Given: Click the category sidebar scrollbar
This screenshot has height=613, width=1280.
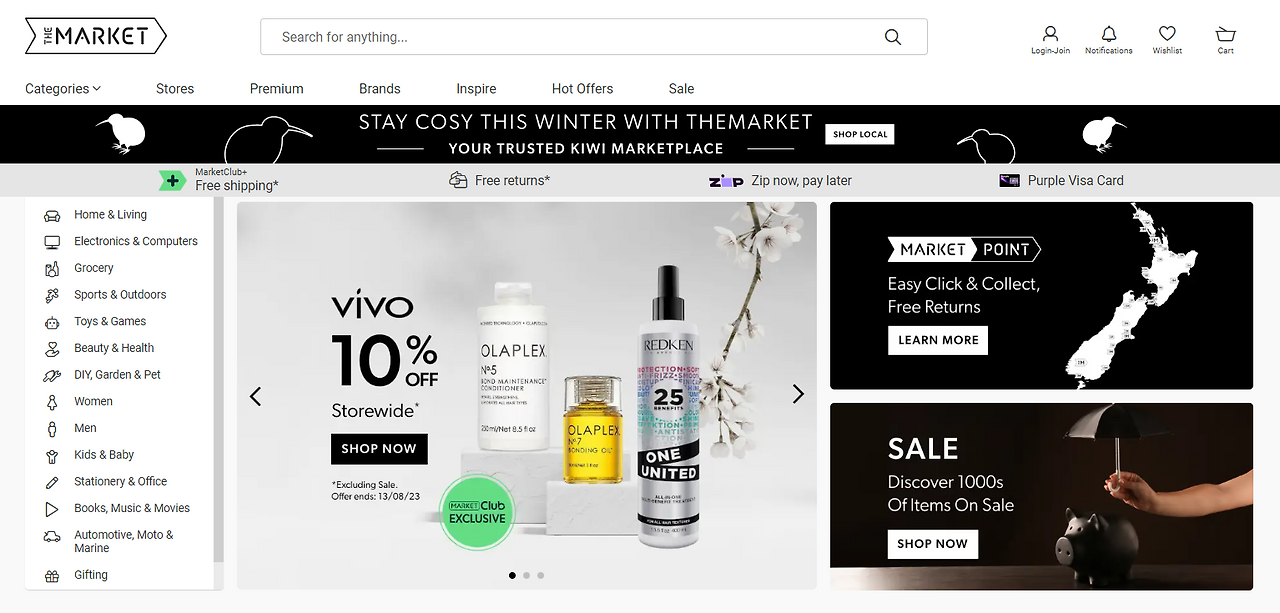Looking at the screenshot, I should [x=218, y=380].
